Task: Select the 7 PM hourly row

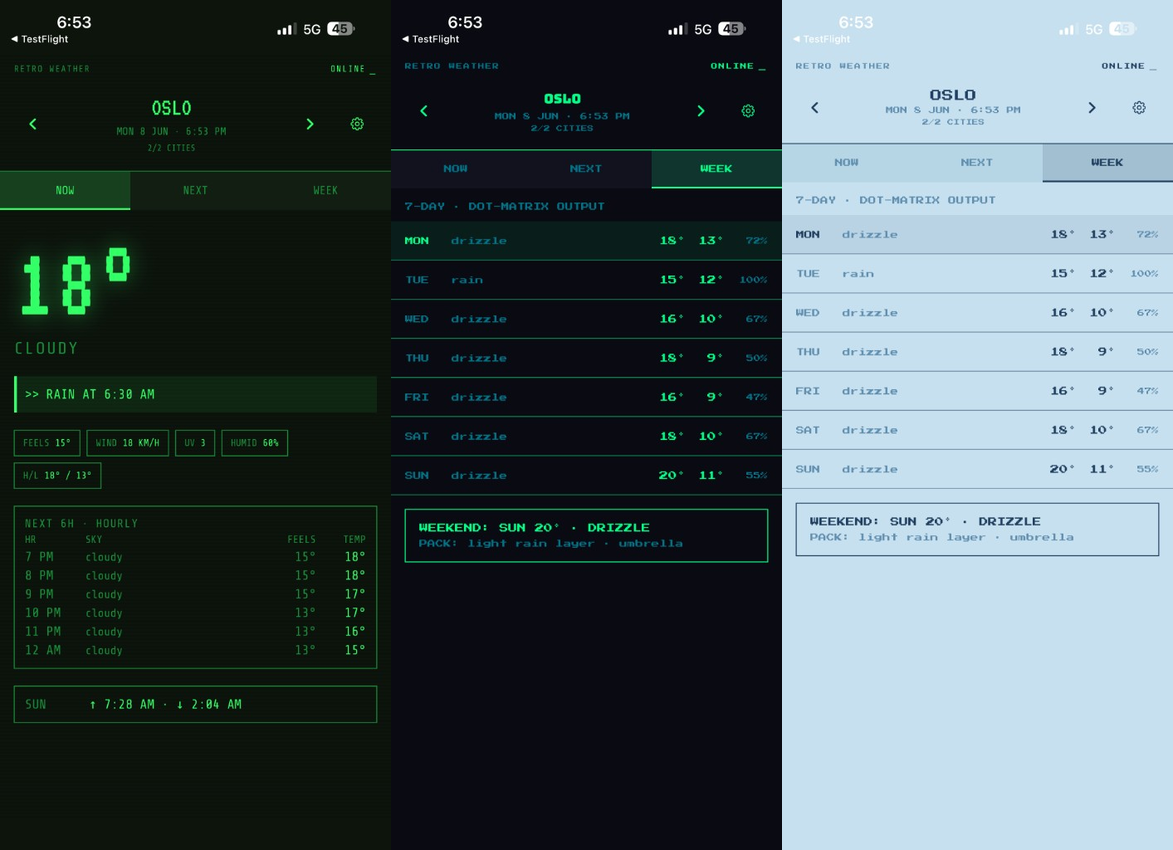Action: point(195,557)
